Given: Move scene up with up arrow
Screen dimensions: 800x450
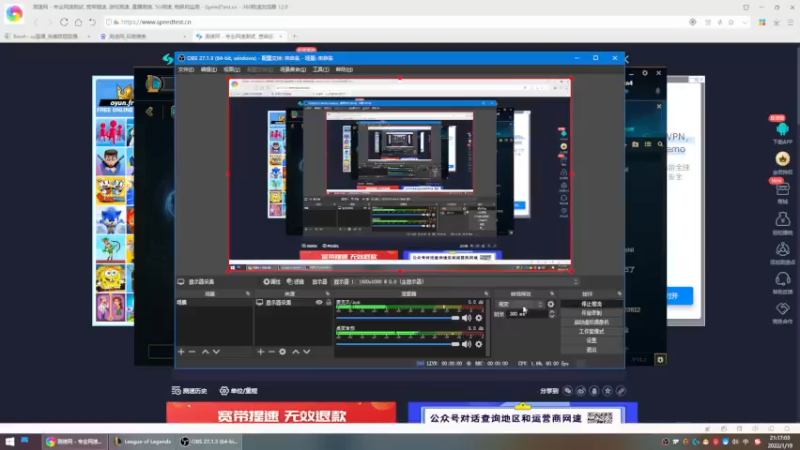Looking at the screenshot, I should point(205,352).
